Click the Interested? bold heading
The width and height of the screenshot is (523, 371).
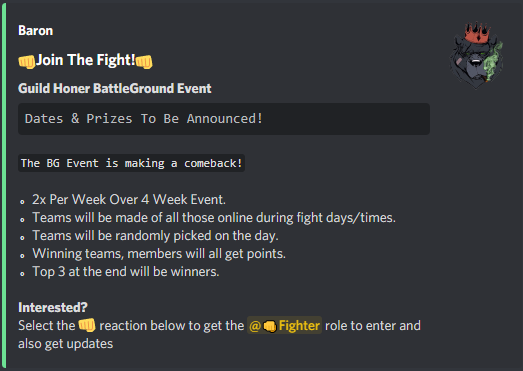(x=53, y=307)
